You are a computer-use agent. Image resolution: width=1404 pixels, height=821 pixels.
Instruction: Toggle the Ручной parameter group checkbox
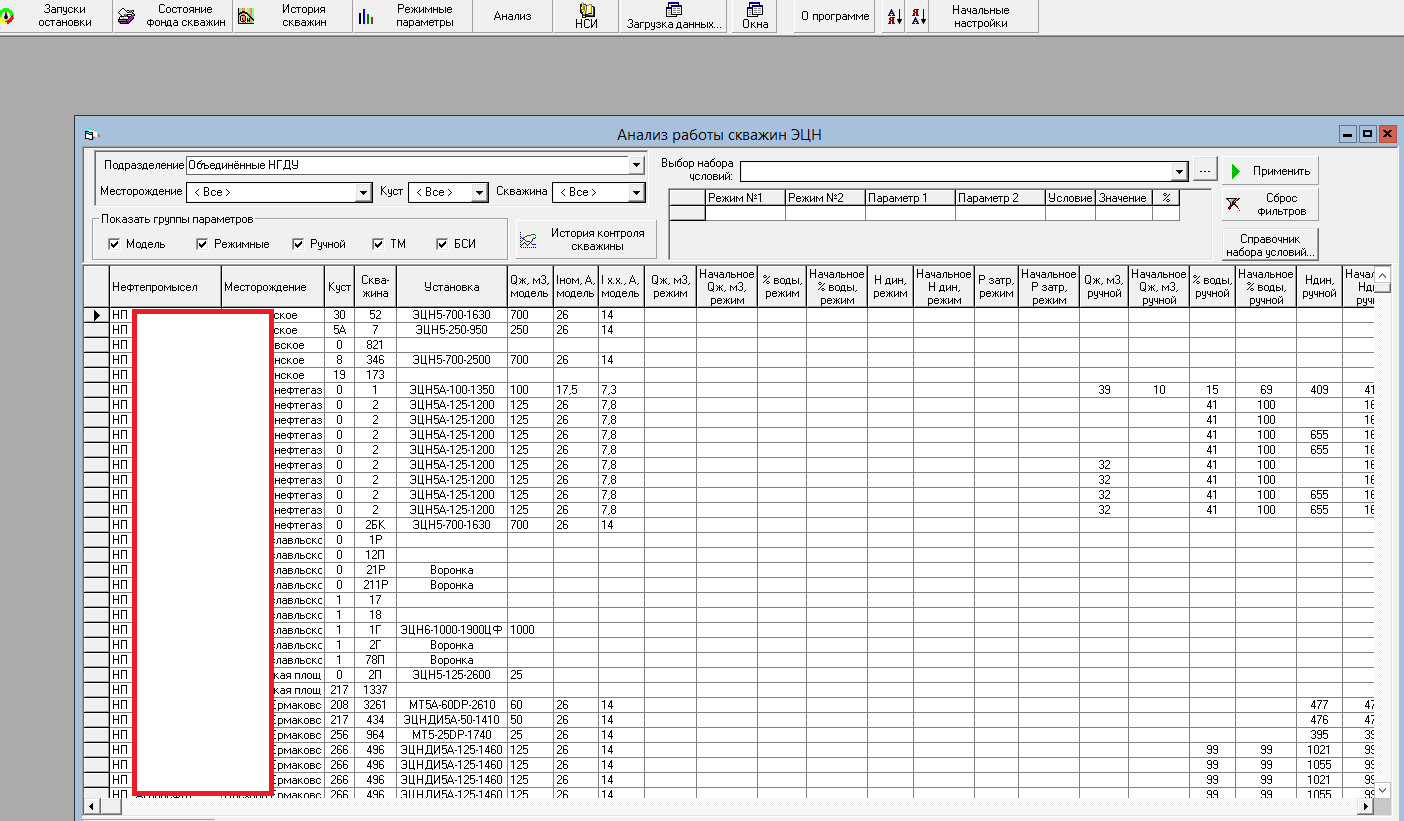point(298,244)
